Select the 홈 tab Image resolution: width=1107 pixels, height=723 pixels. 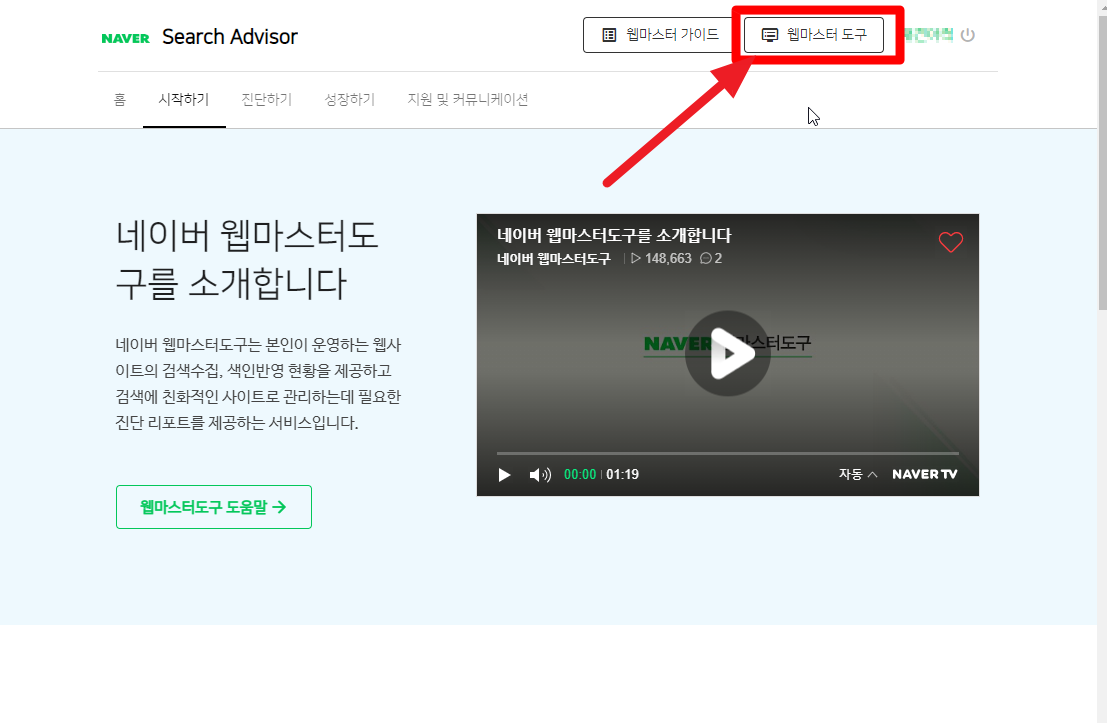(120, 100)
